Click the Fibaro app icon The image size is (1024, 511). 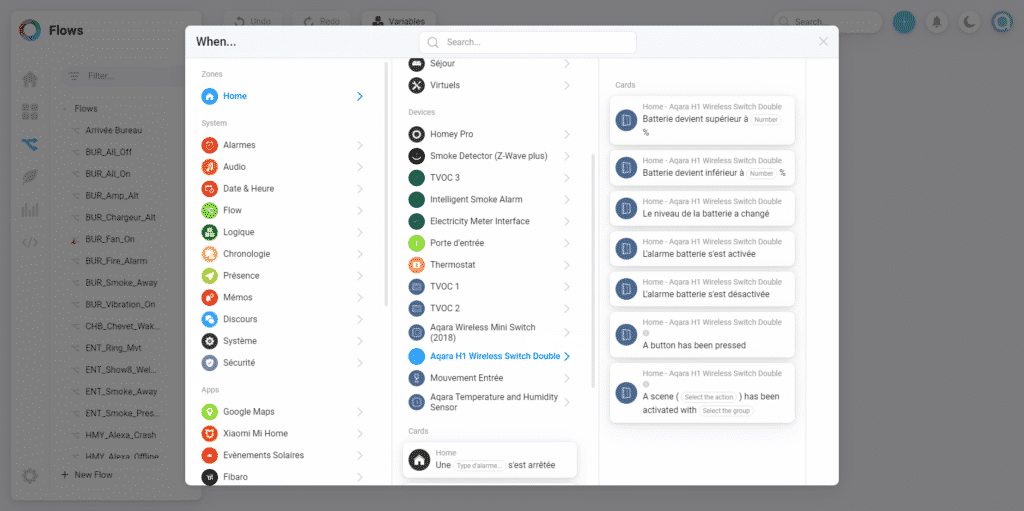(210, 477)
